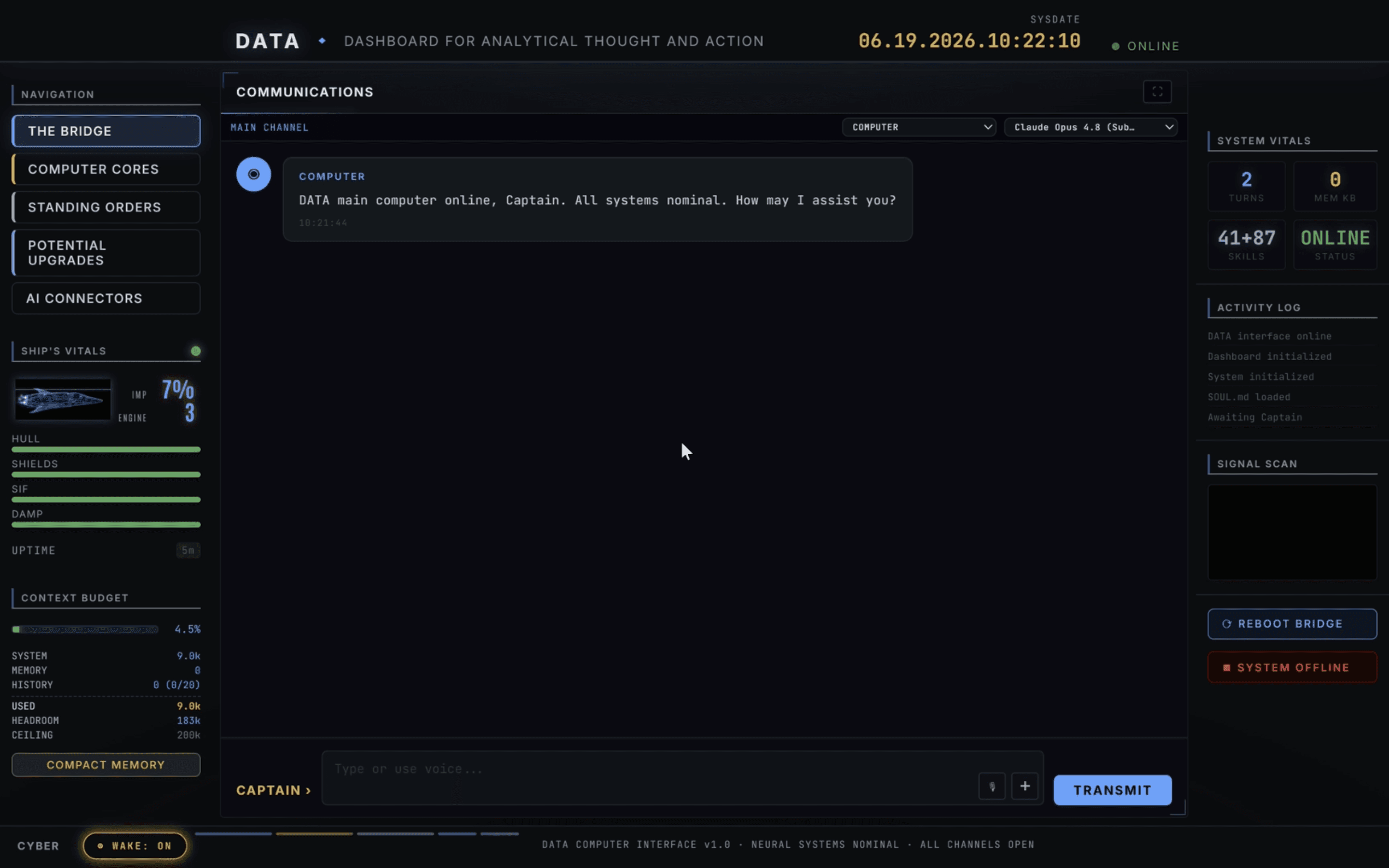The height and width of the screenshot is (868, 1389).
Task: Click the computer message timestamp 10:21:44
Action: (x=323, y=223)
